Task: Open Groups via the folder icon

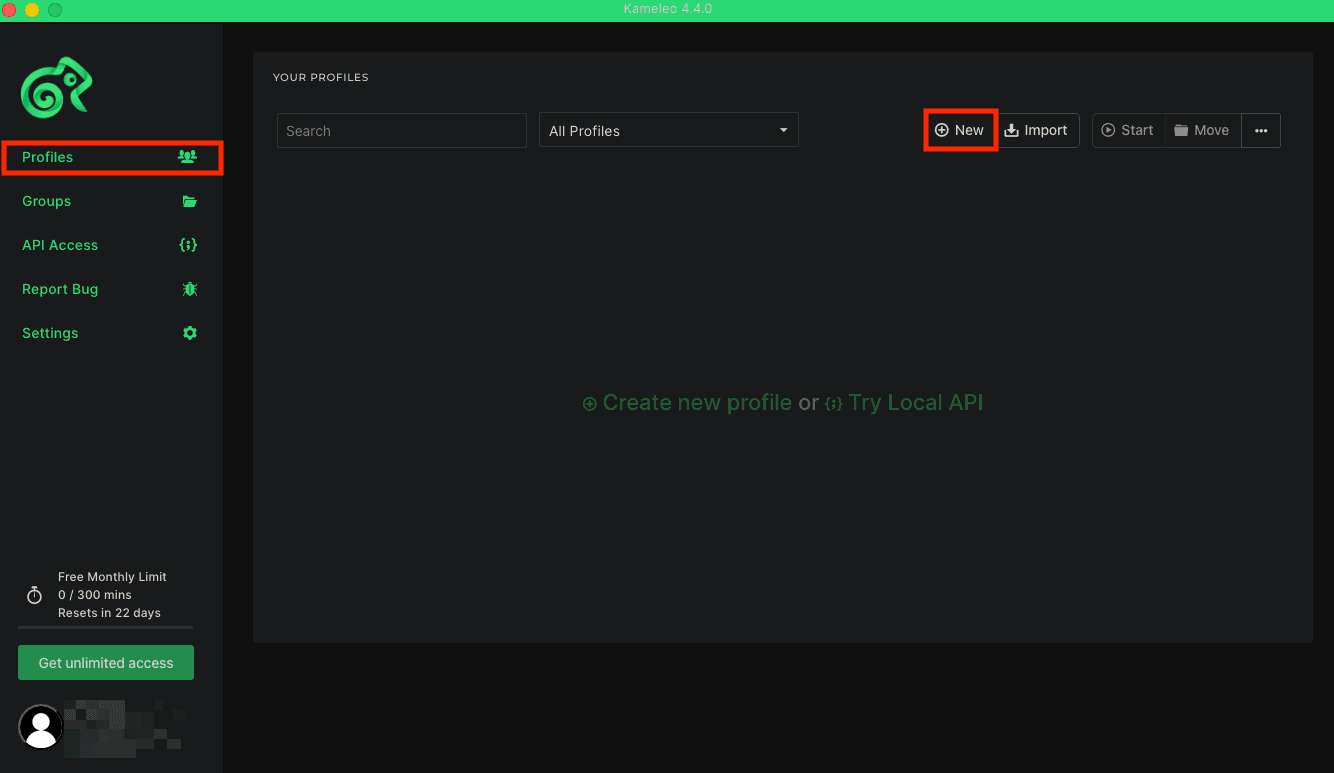Action: (189, 201)
